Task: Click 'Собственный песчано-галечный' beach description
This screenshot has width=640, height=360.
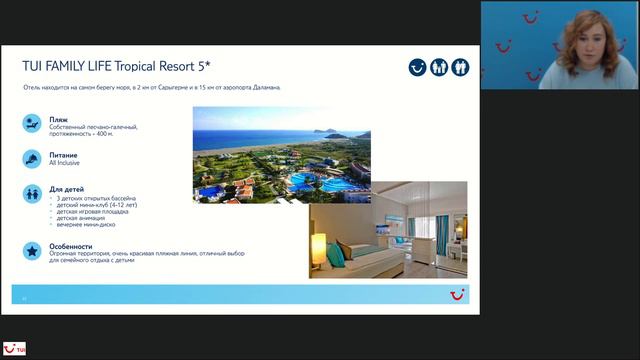Action: [93, 130]
